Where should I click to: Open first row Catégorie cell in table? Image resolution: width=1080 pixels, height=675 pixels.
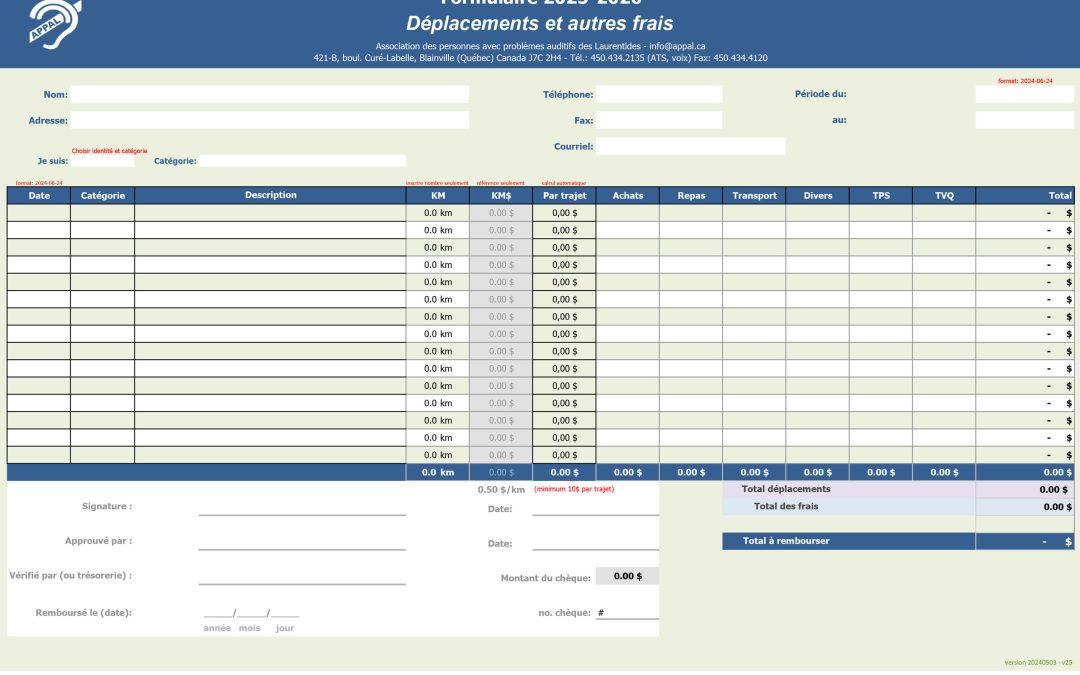(102, 213)
